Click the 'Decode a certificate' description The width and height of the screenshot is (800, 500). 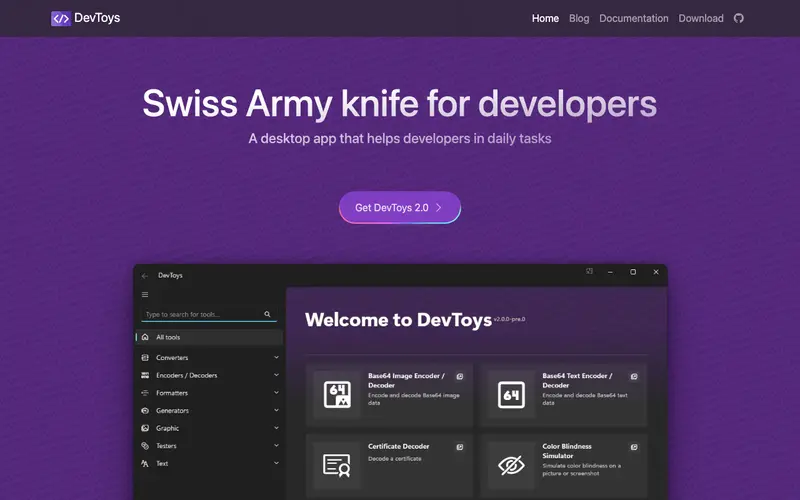tap(395, 459)
